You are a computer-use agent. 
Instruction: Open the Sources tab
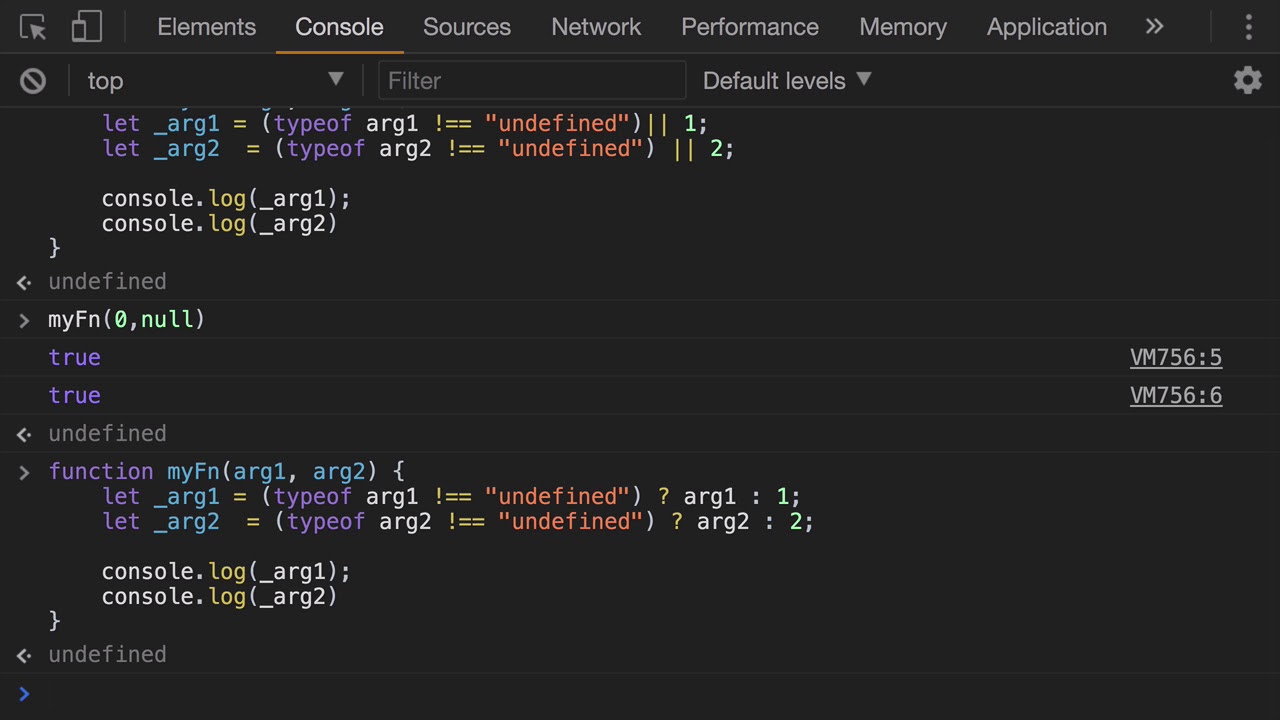(x=467, y=27)
